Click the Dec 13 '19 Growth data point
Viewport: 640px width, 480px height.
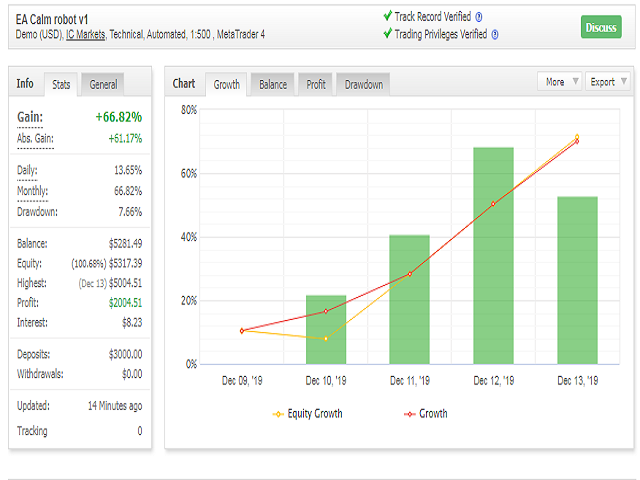coord(577,141)
